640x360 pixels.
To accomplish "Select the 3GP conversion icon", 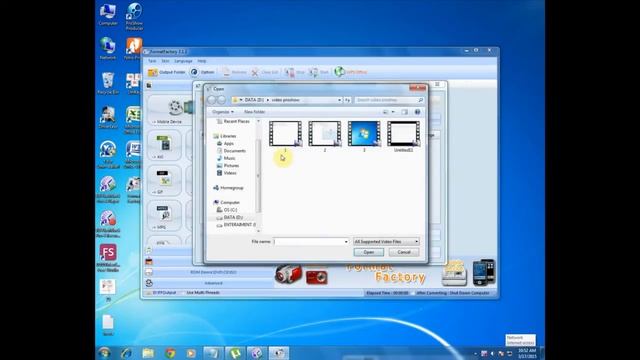I will [x=164, y=181].
